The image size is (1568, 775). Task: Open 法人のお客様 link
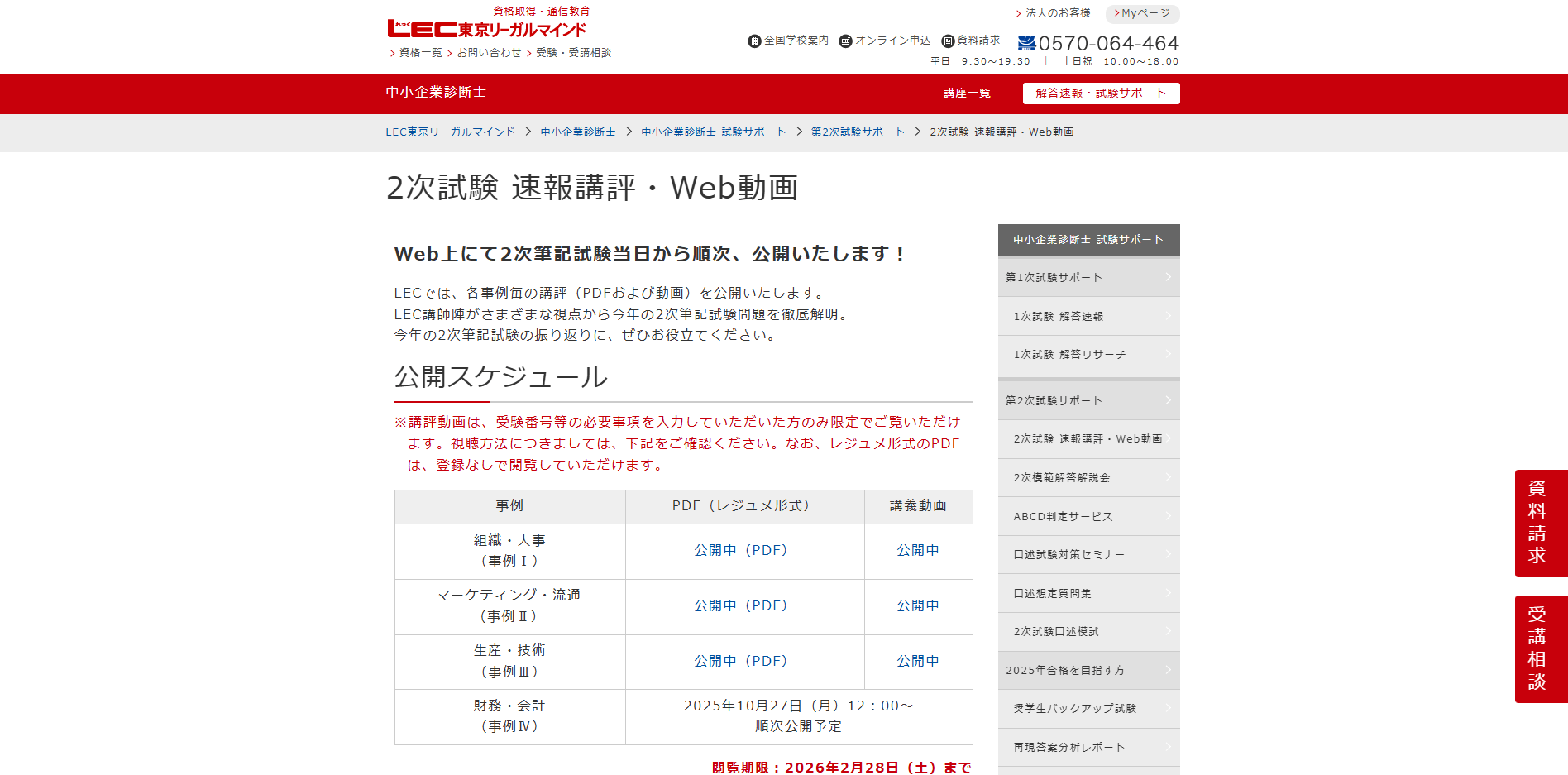[x=1057, y=13]
